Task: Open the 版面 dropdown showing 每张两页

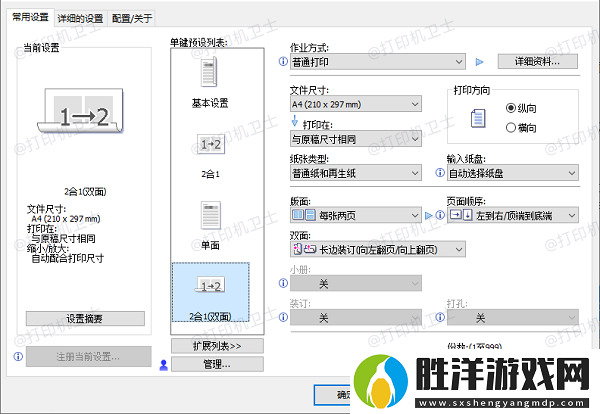Action: pos(356,215)
